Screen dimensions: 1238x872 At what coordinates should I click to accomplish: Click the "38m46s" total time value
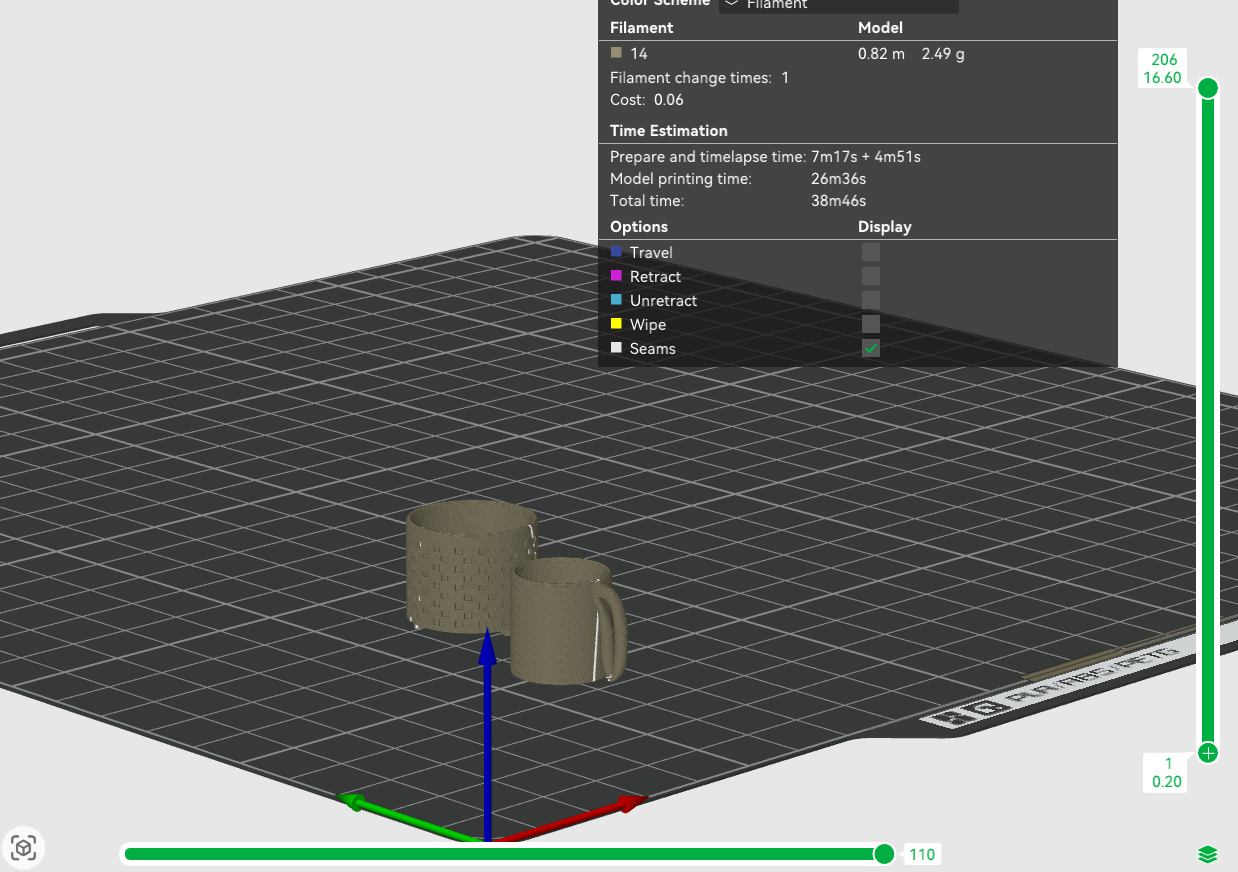click(x=838, y=201)
